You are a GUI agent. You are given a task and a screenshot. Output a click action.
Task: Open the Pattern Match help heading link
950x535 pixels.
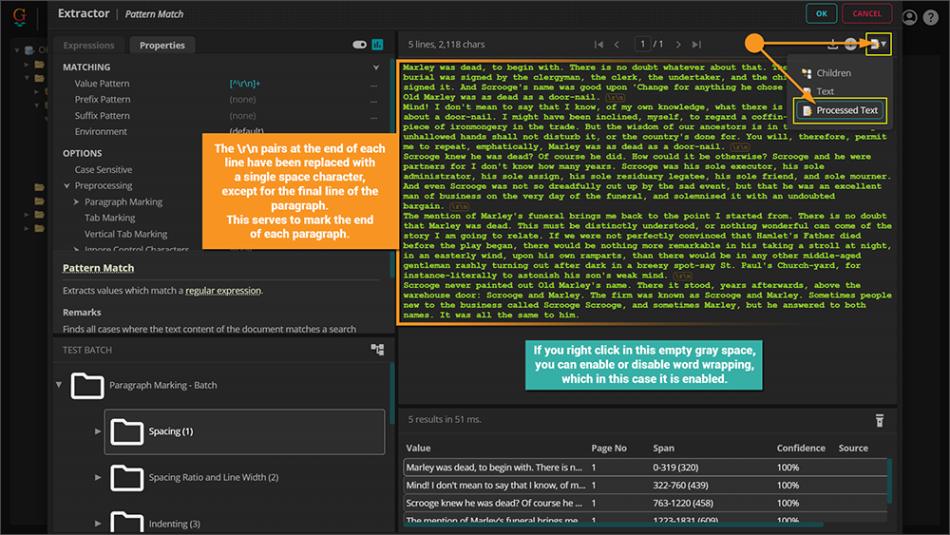(98, 268)
